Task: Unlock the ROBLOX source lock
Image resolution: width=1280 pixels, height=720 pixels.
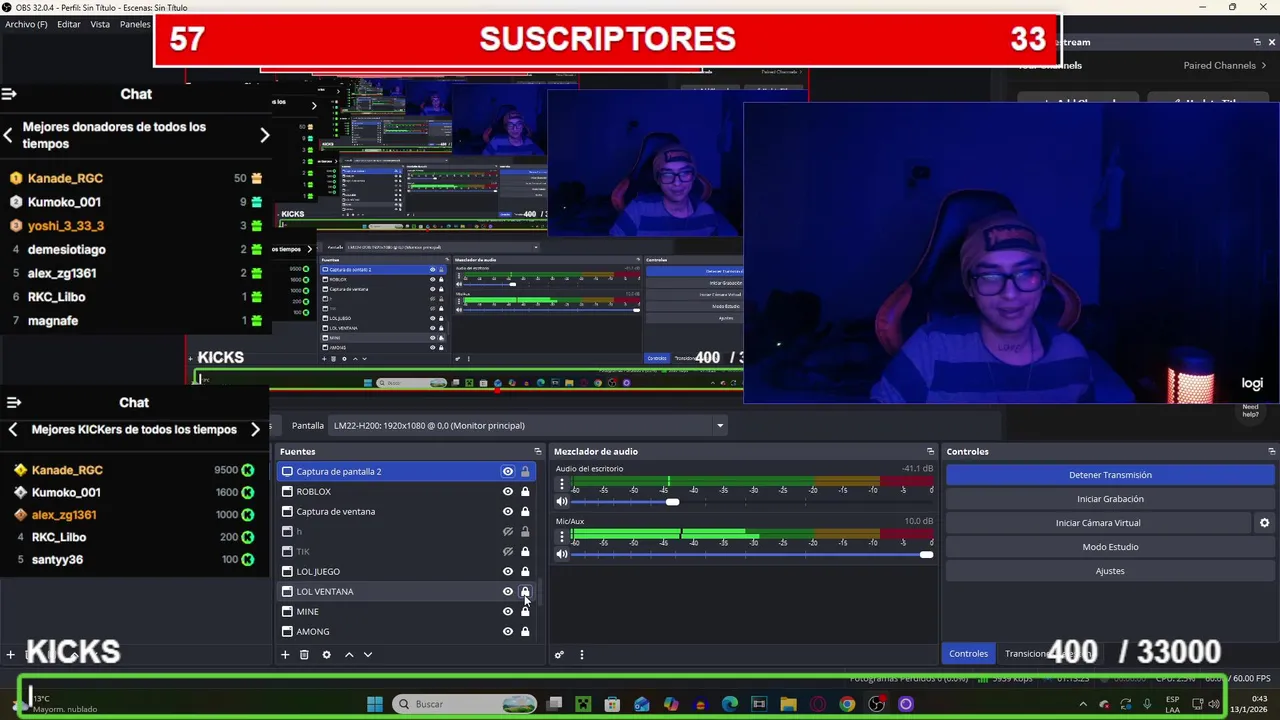Action: (525, 492)
